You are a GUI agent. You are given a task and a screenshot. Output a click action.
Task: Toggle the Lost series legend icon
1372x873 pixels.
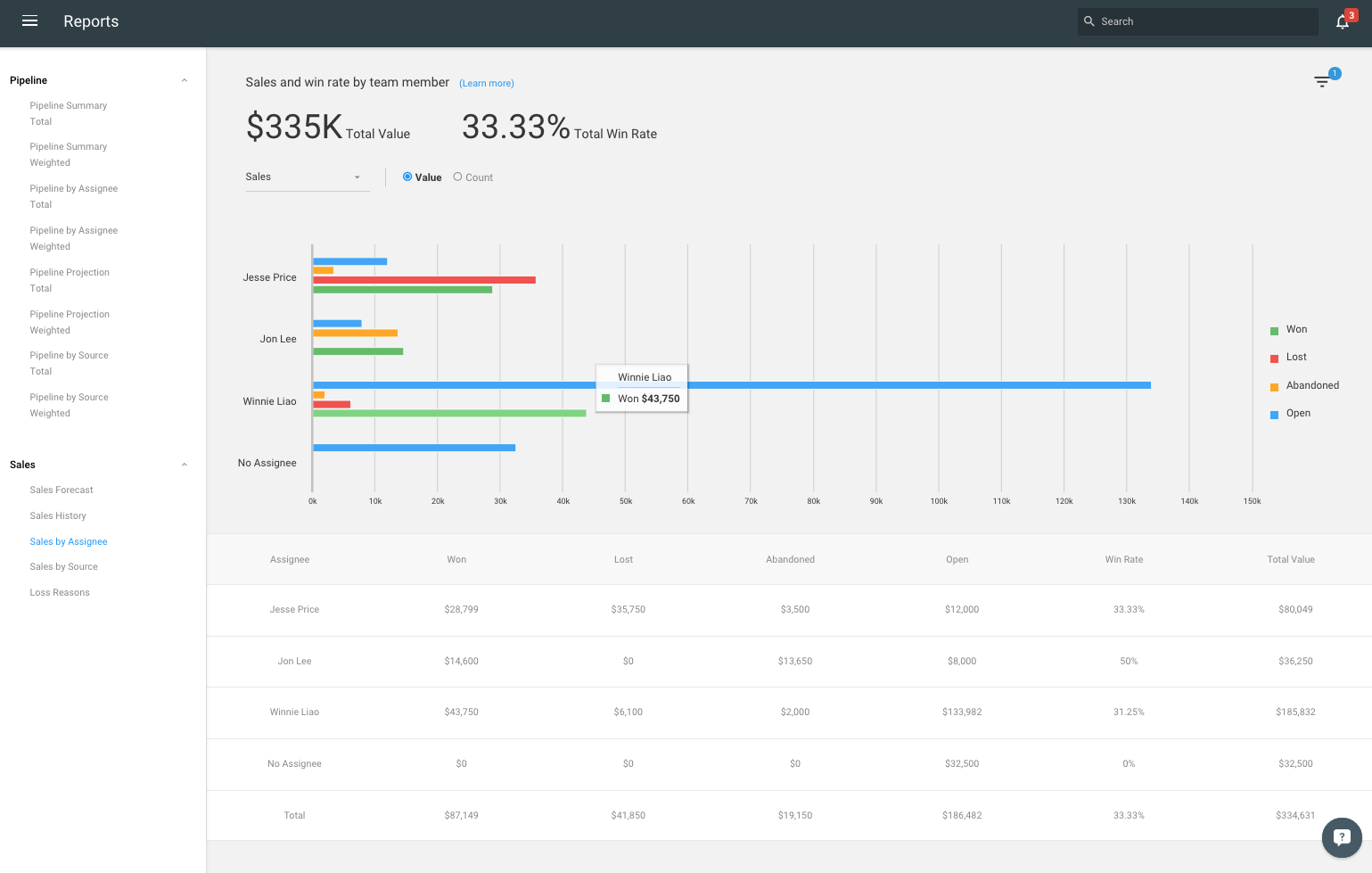[1274, 358]
